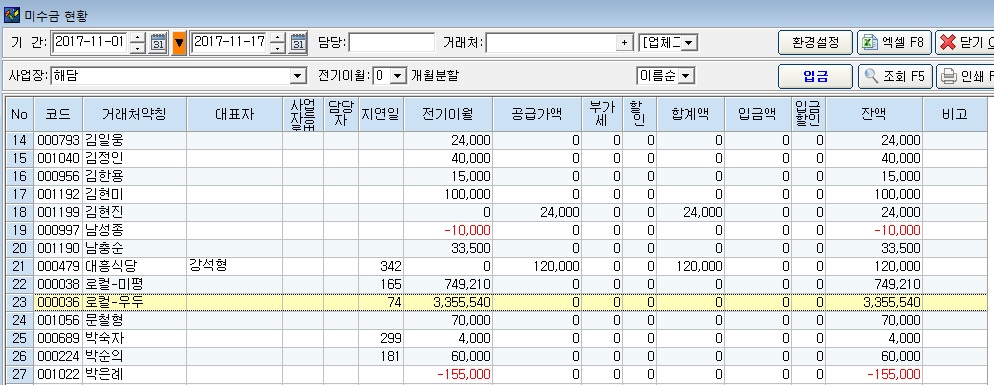
Task: Open the 이름순 sort dropdown
Action: [x=687, y=76]
